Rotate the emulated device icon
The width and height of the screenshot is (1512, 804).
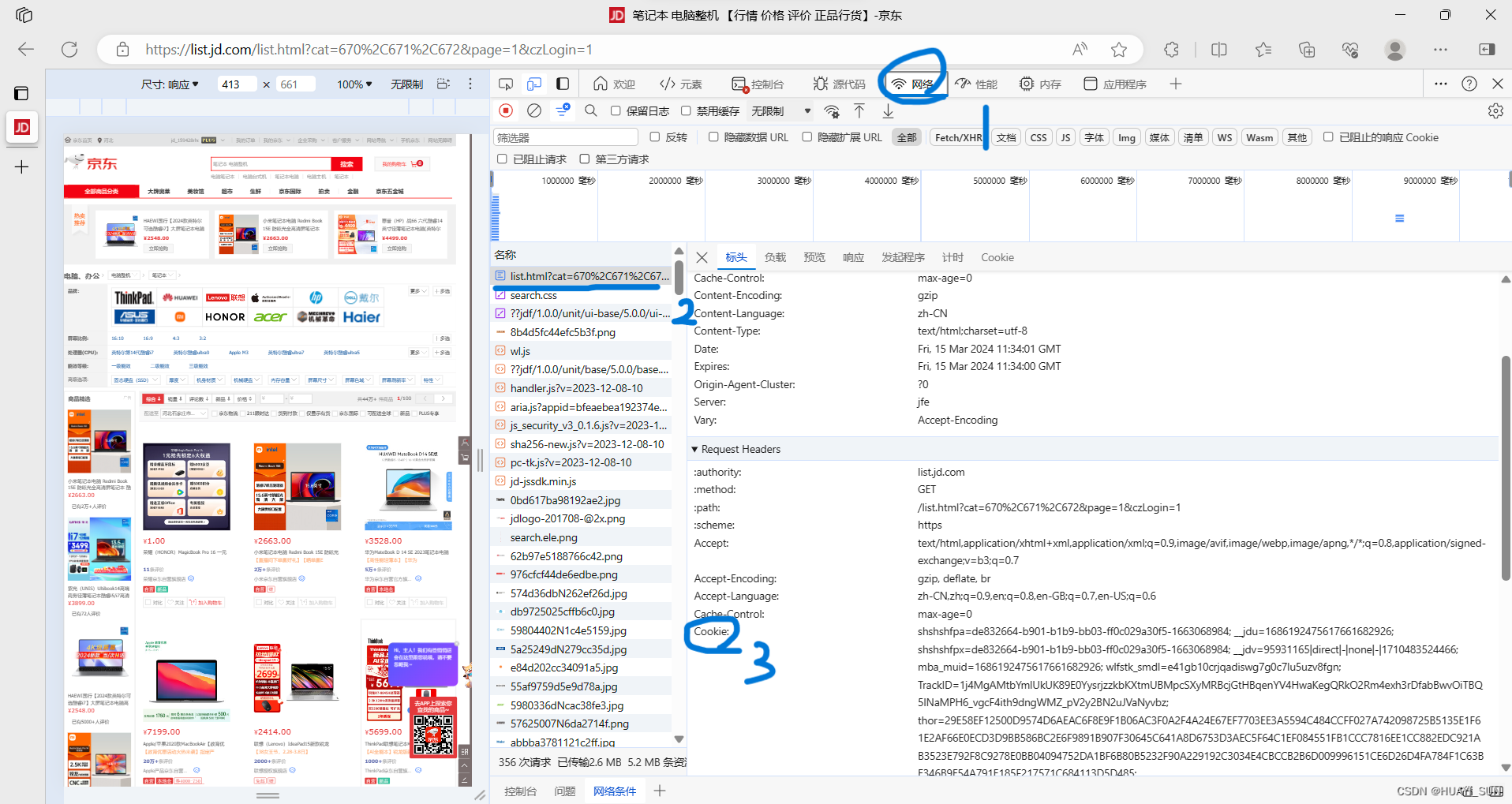[443, 84]
